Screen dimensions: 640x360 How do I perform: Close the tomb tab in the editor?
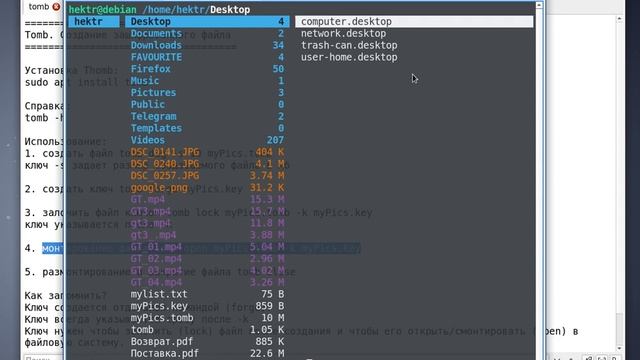(56, 7)
